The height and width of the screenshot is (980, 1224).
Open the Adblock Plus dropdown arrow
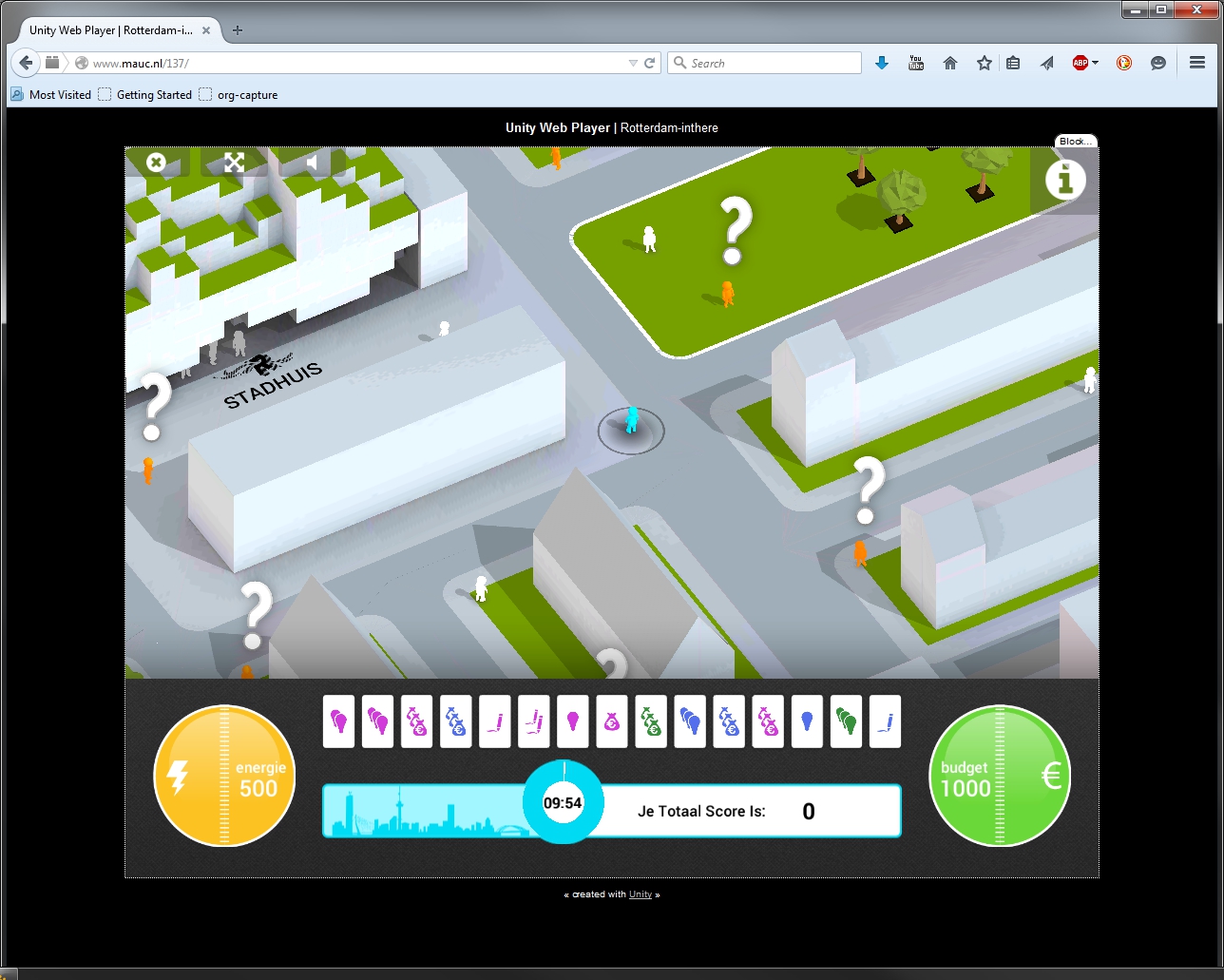(1096, 63)
